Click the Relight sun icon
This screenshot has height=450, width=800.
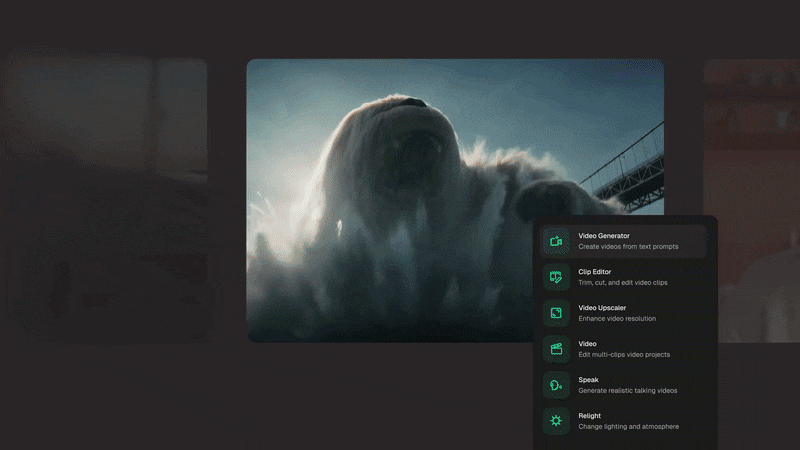coord(556,421)
